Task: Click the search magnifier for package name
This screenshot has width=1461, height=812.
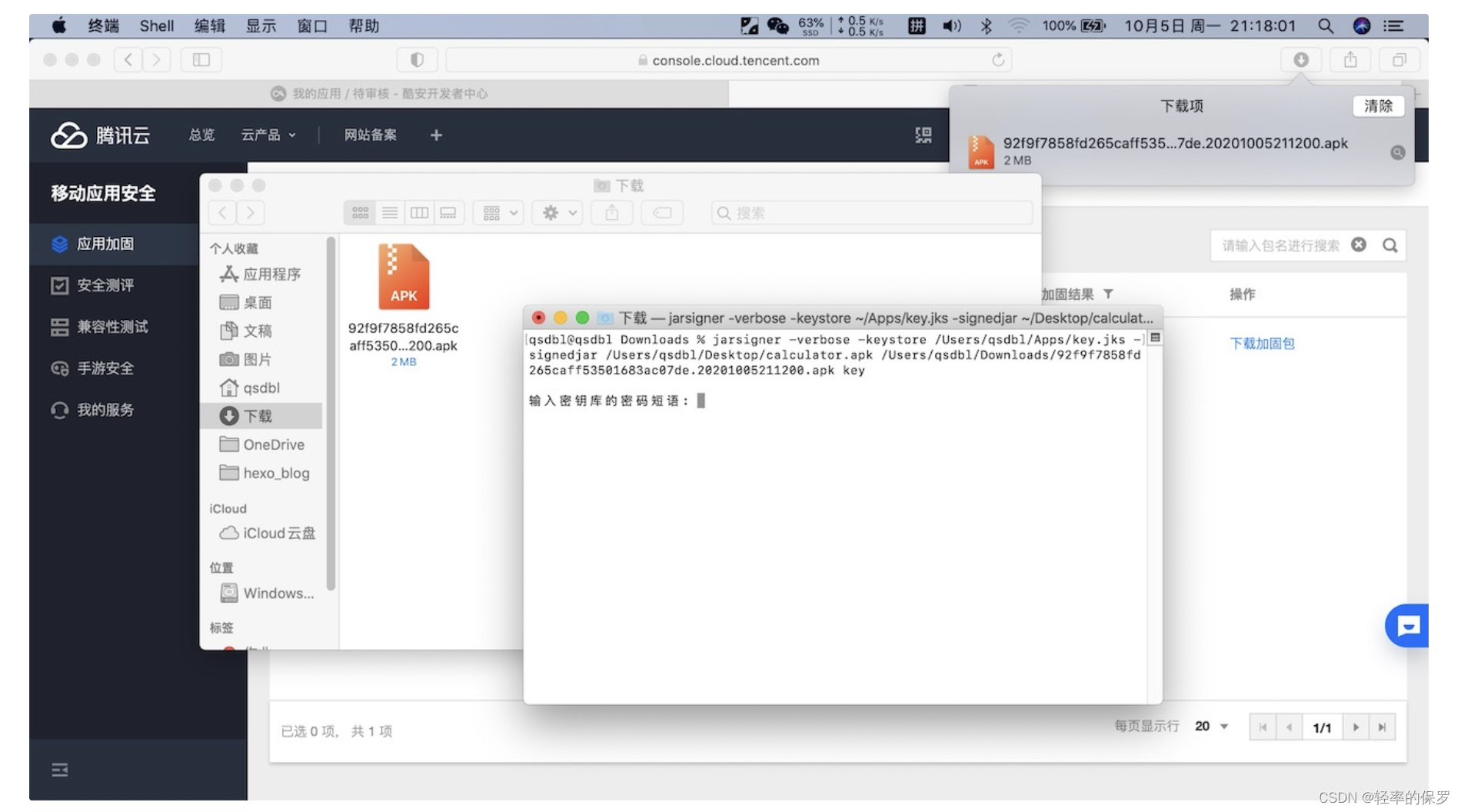Action: click(x=1390, y=245)
